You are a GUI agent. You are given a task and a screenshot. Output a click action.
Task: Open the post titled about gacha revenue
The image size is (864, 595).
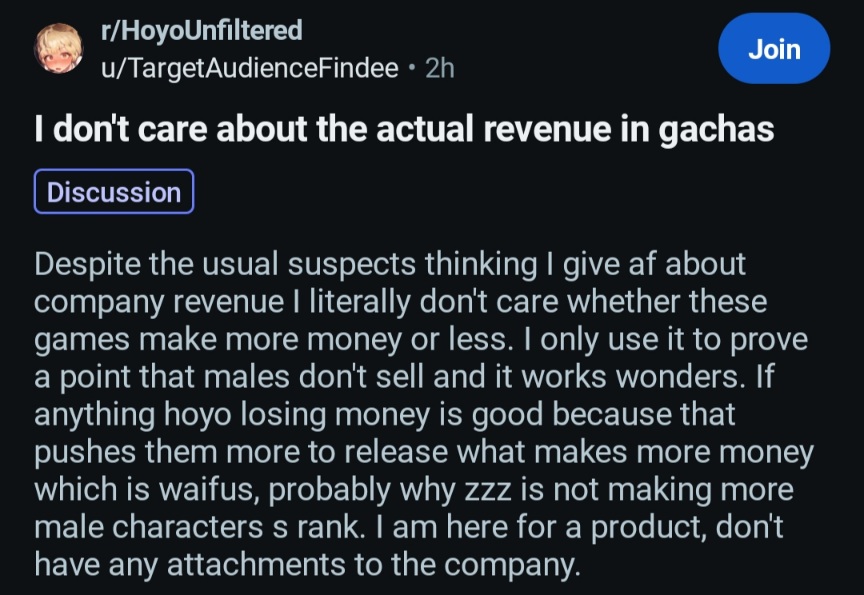tap(404, 129)
